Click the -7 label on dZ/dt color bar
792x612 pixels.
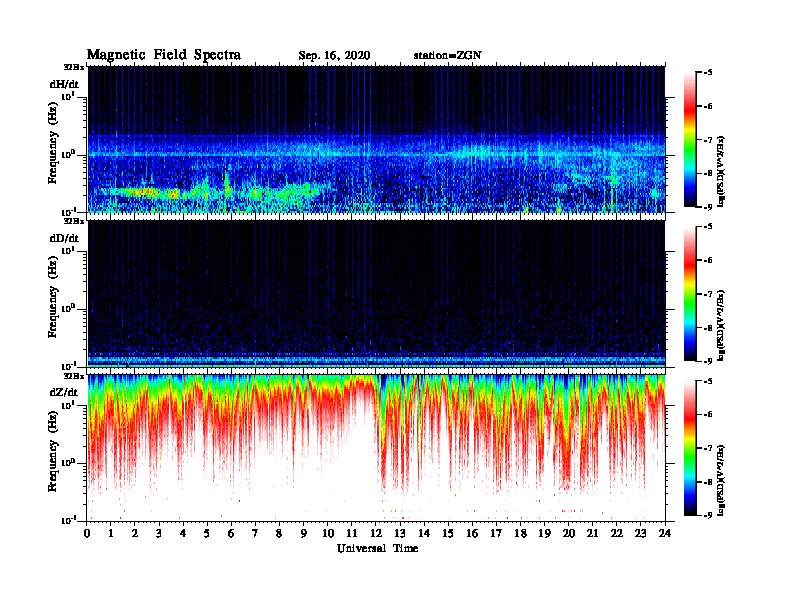pos(708,448)
